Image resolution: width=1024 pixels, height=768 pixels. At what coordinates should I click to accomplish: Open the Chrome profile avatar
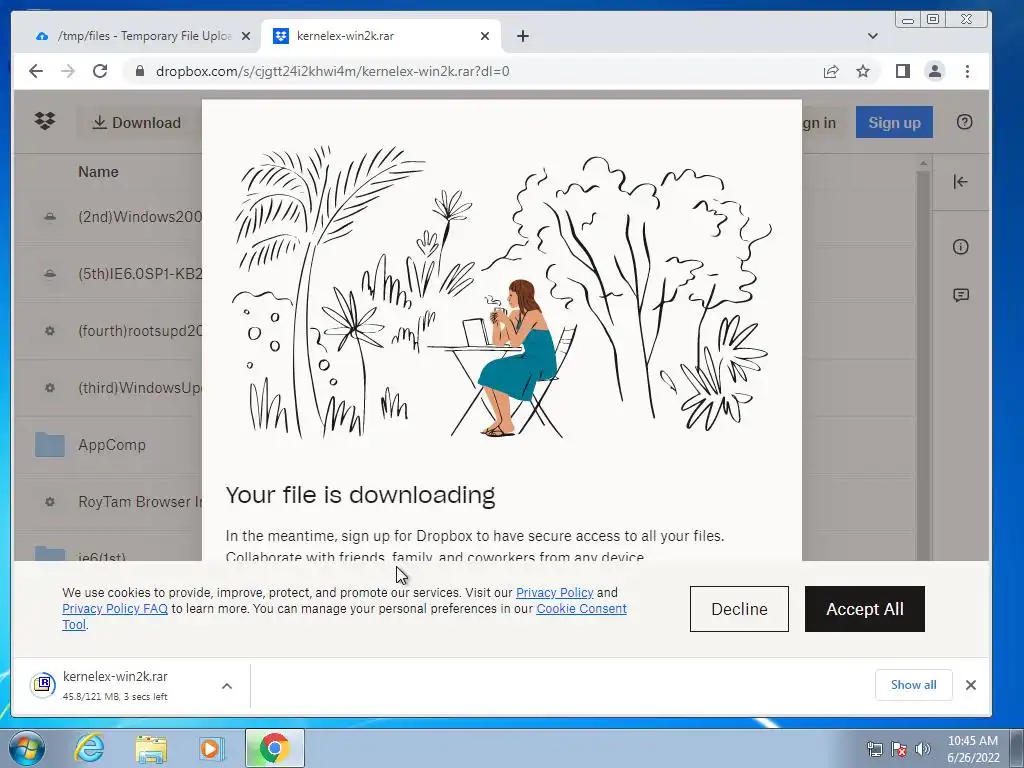pyautogui.click(x=935, y=71)
